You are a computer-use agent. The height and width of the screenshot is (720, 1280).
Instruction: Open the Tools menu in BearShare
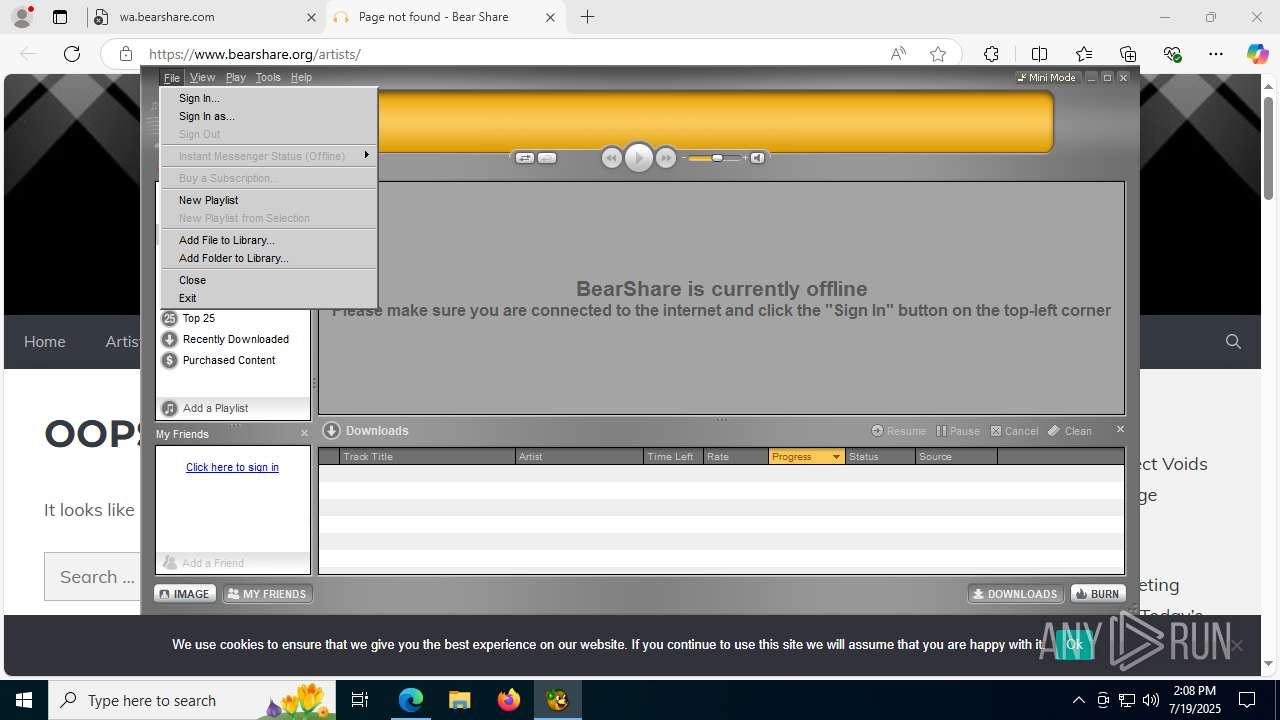coord(268,77)
